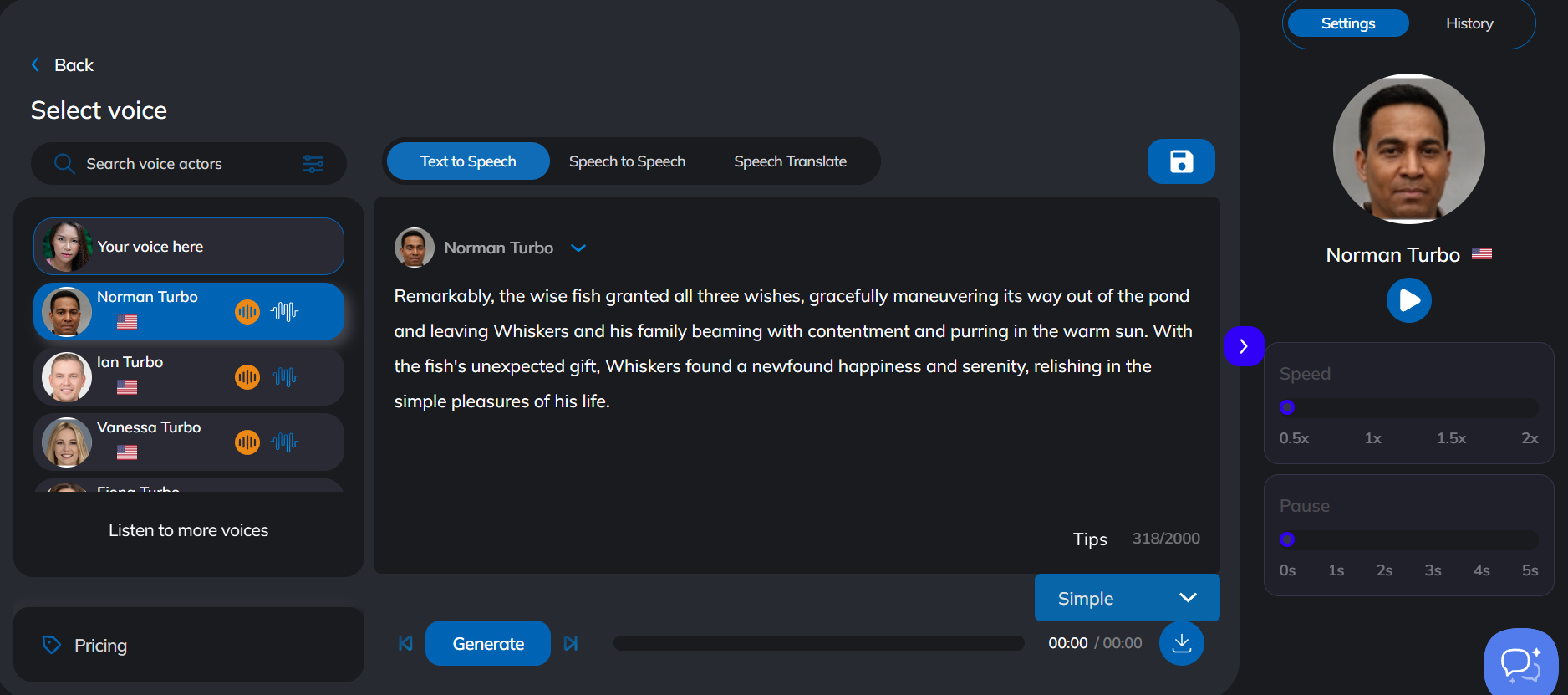Image resolution: width=1568 pixels, height=695 pixels.
Task: Click the orange sound icon for Ian Turbo
Action: (x=247, y=377)
